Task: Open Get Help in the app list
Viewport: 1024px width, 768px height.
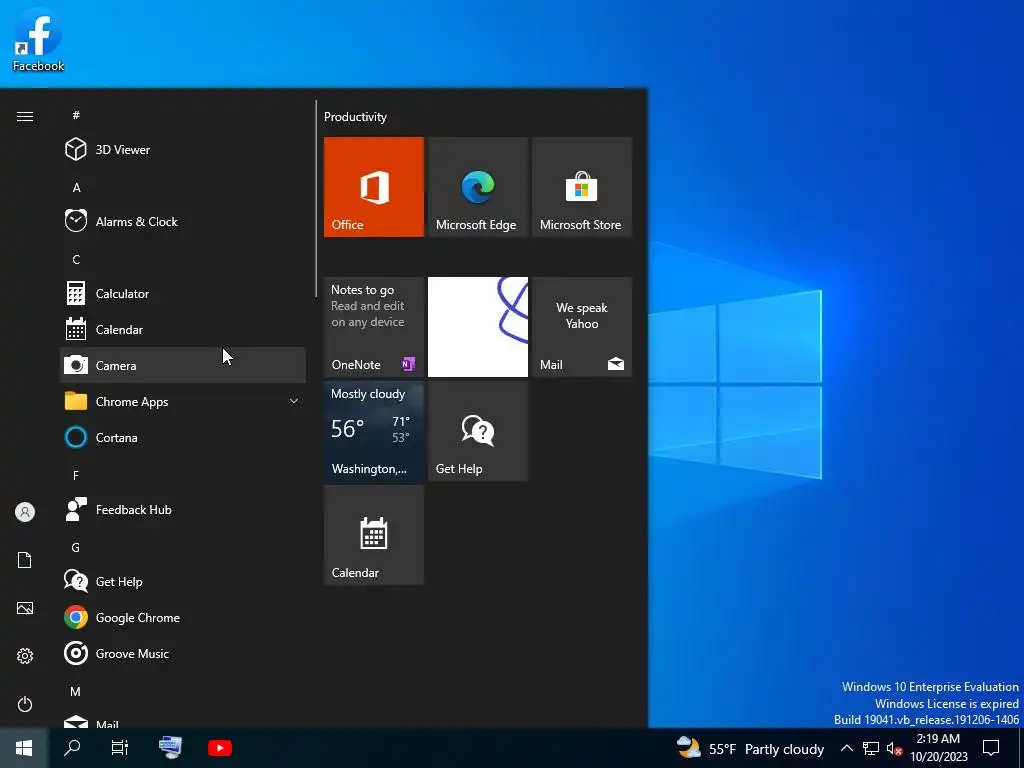Action: (x=183, y=581)
